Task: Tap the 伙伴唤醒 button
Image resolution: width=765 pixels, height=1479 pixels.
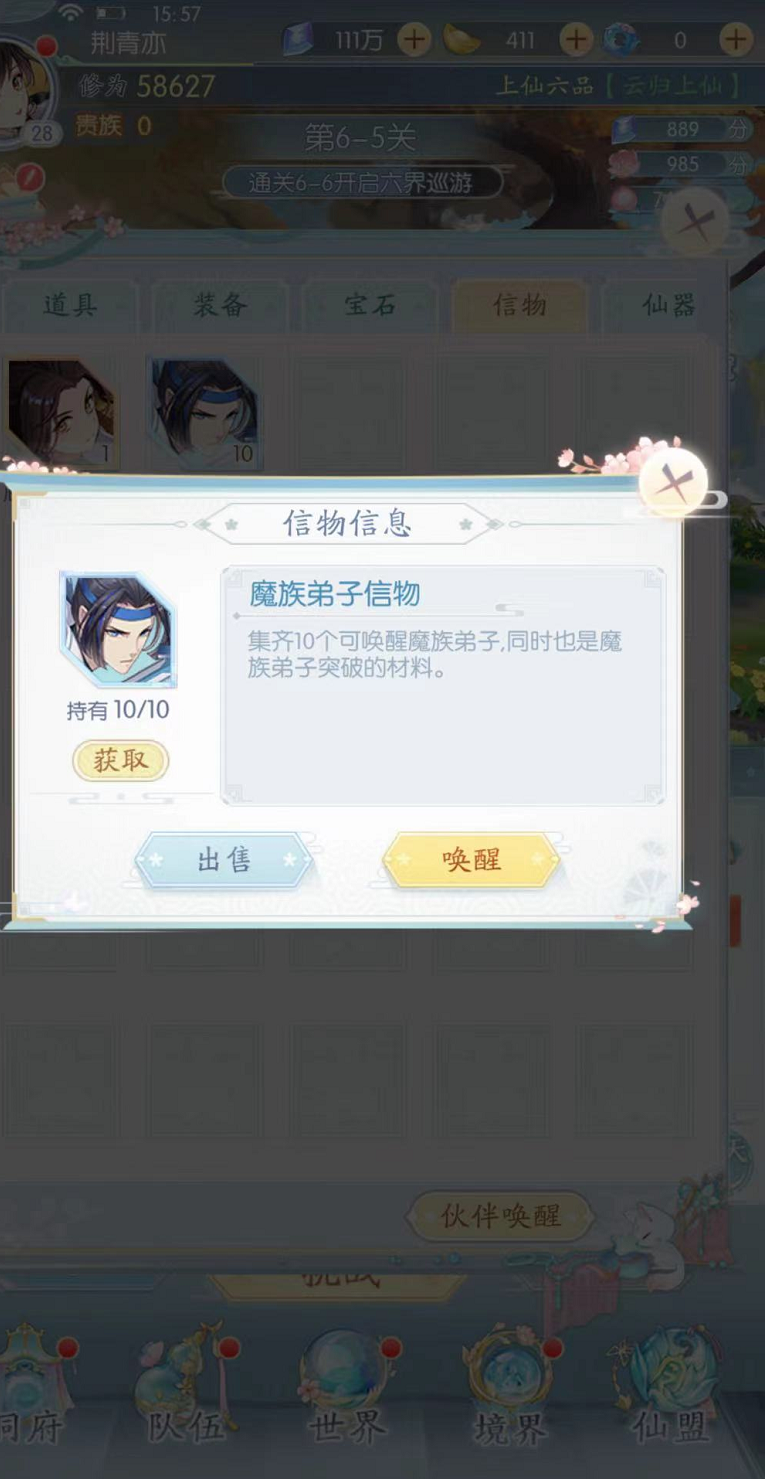Action: [501, 1216]
